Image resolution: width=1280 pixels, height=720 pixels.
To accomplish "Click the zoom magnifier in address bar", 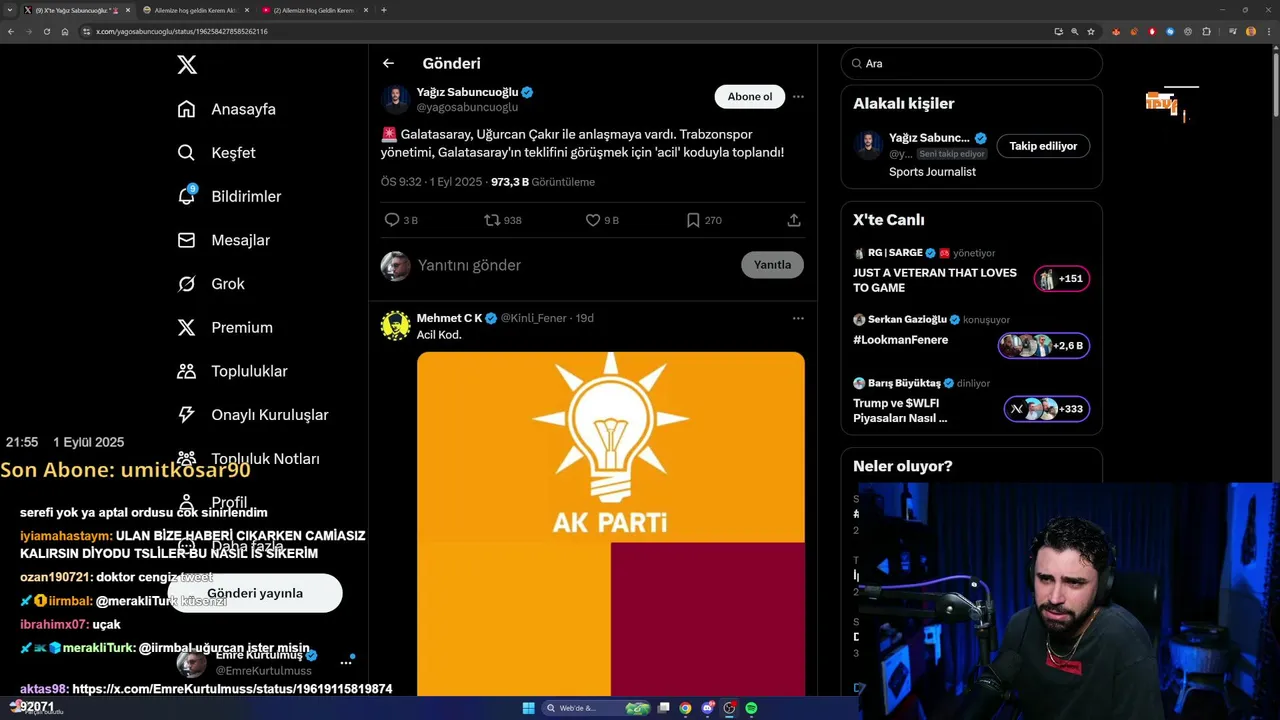I will (x=1075, y=31).
